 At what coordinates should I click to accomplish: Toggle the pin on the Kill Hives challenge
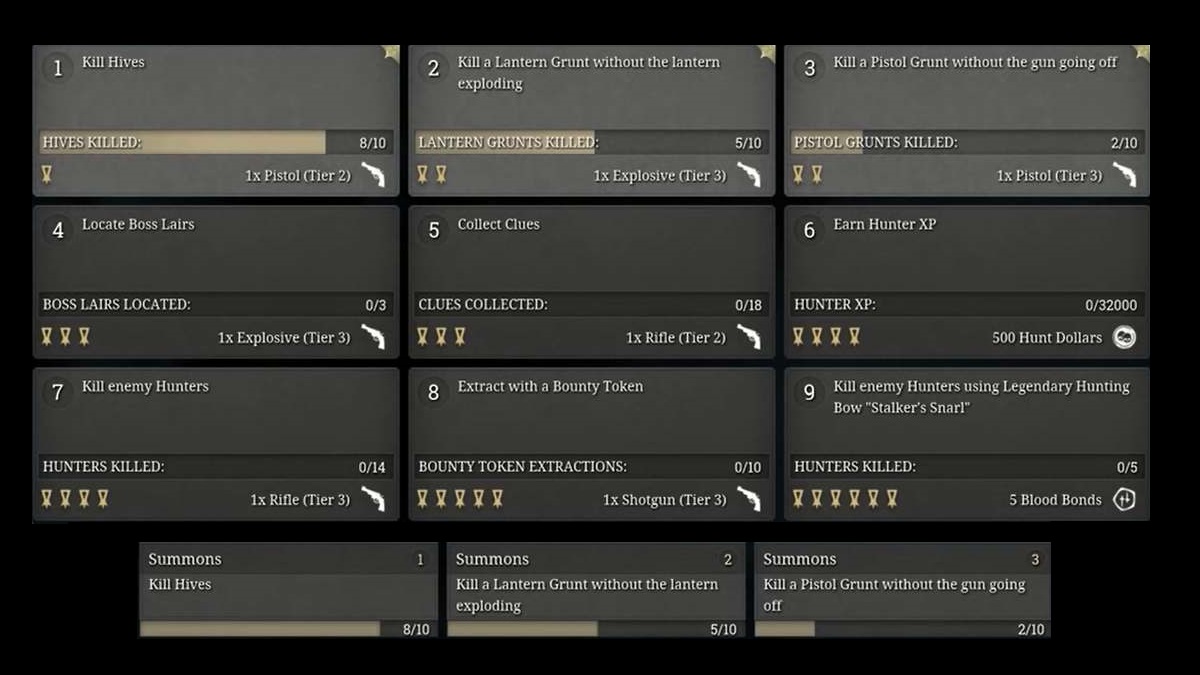390,53
